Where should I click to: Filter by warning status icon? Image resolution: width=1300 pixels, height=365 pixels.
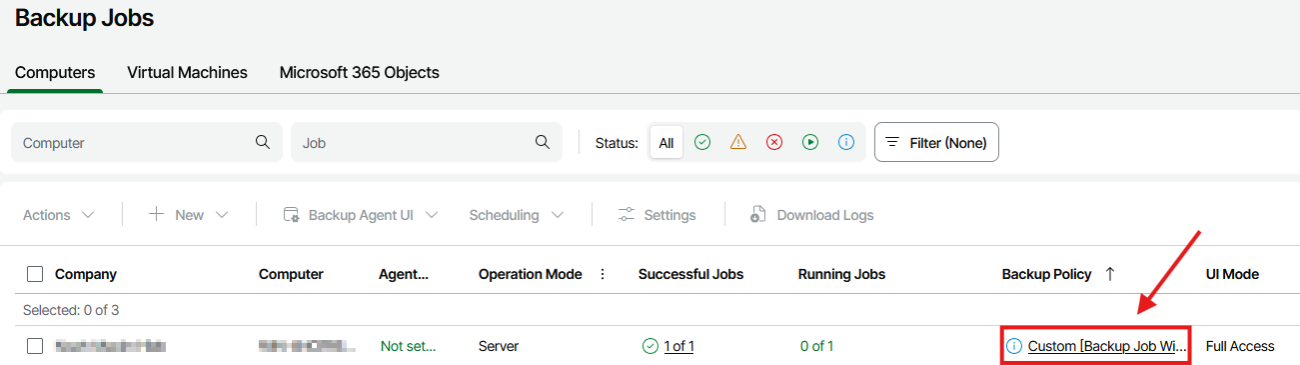coord(738,143)
